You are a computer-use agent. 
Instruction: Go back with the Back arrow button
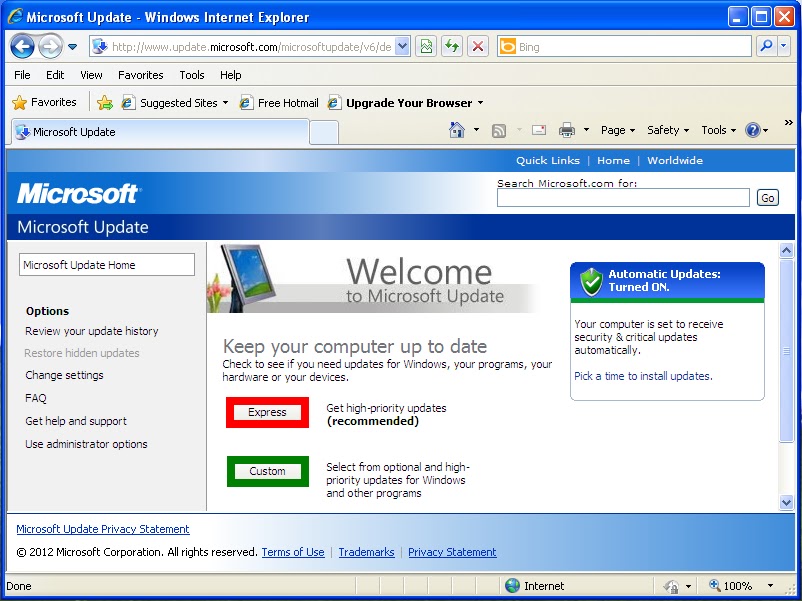tap(22, 47)
